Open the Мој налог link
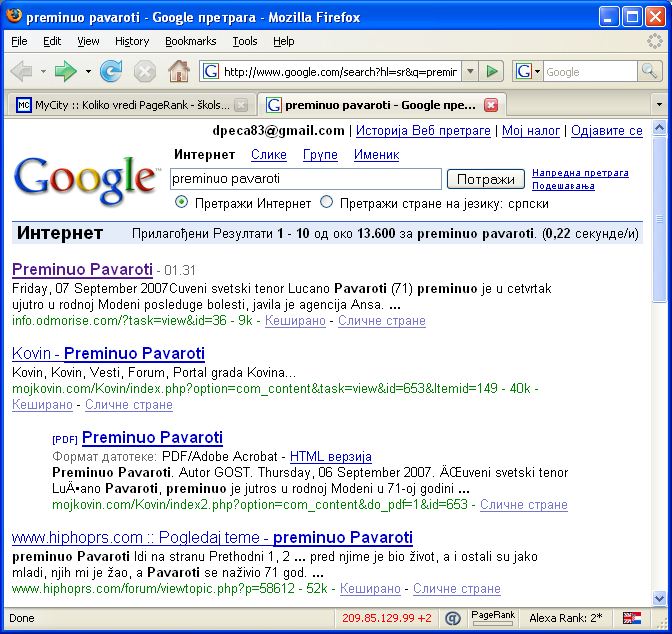Screen dimensions: 672x634 point(531,130)
